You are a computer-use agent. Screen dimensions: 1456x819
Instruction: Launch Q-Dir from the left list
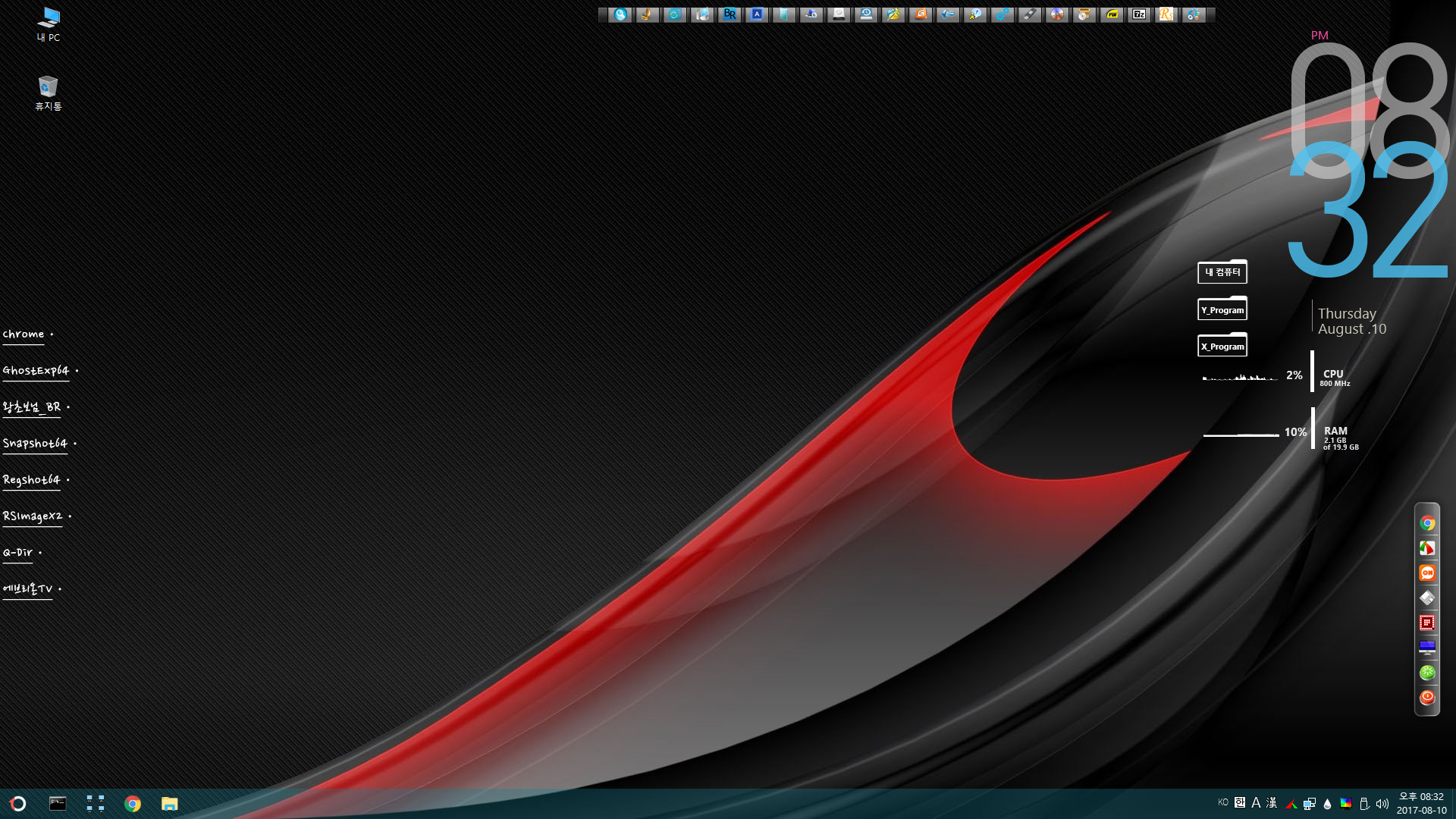pyautogui.click(x=18, y=553)
